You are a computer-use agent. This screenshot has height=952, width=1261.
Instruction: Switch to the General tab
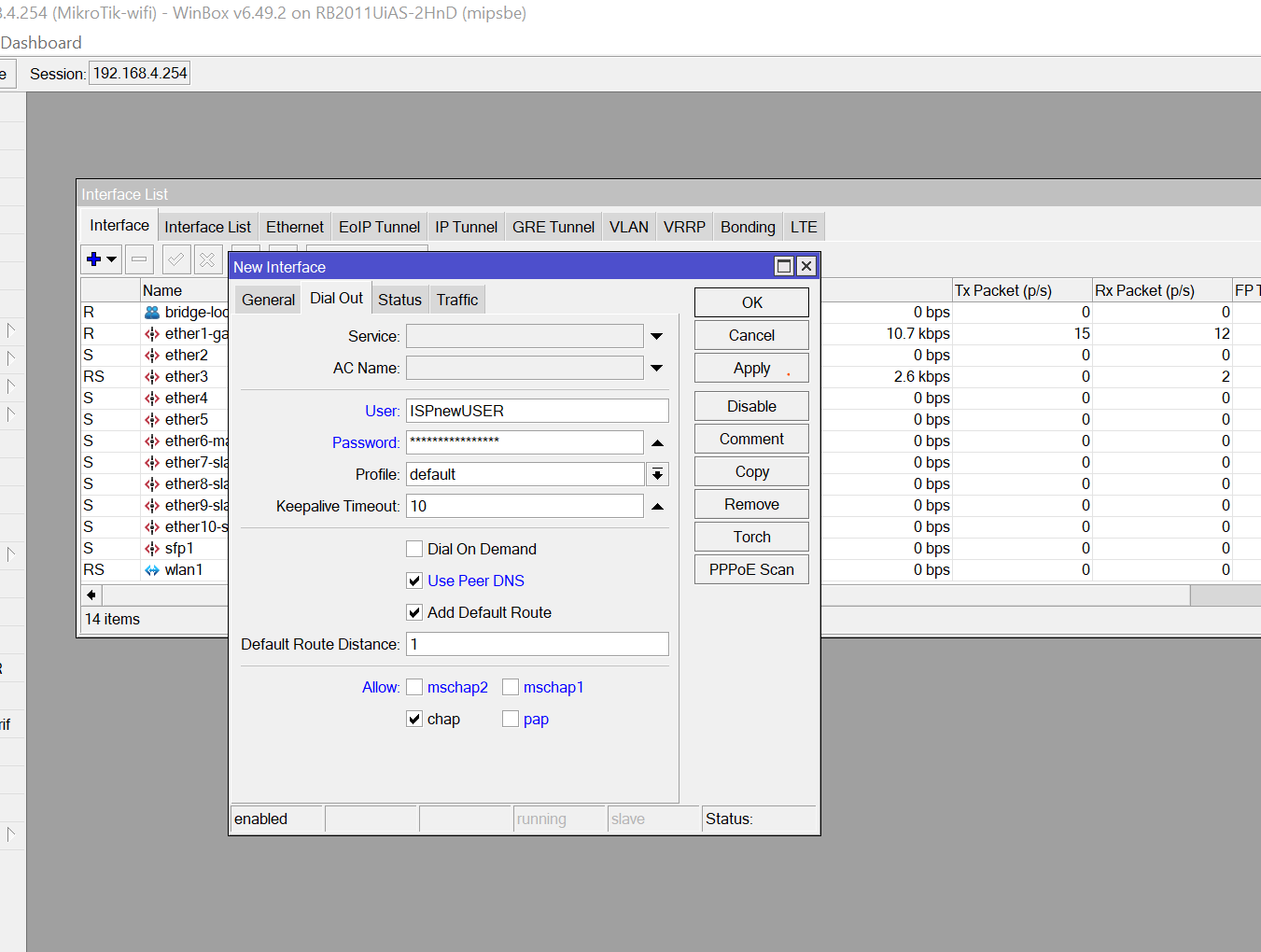(268, 300)
